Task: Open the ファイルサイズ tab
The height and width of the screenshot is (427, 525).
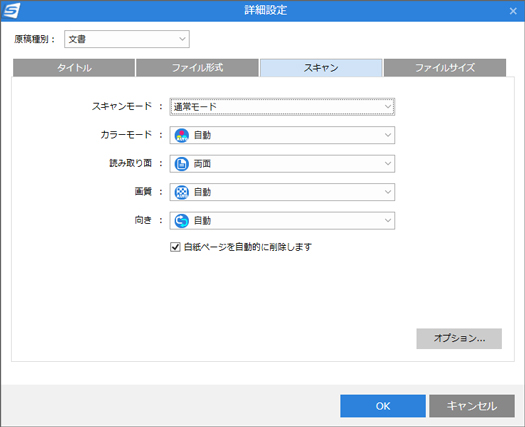Action: click(445, 68)
